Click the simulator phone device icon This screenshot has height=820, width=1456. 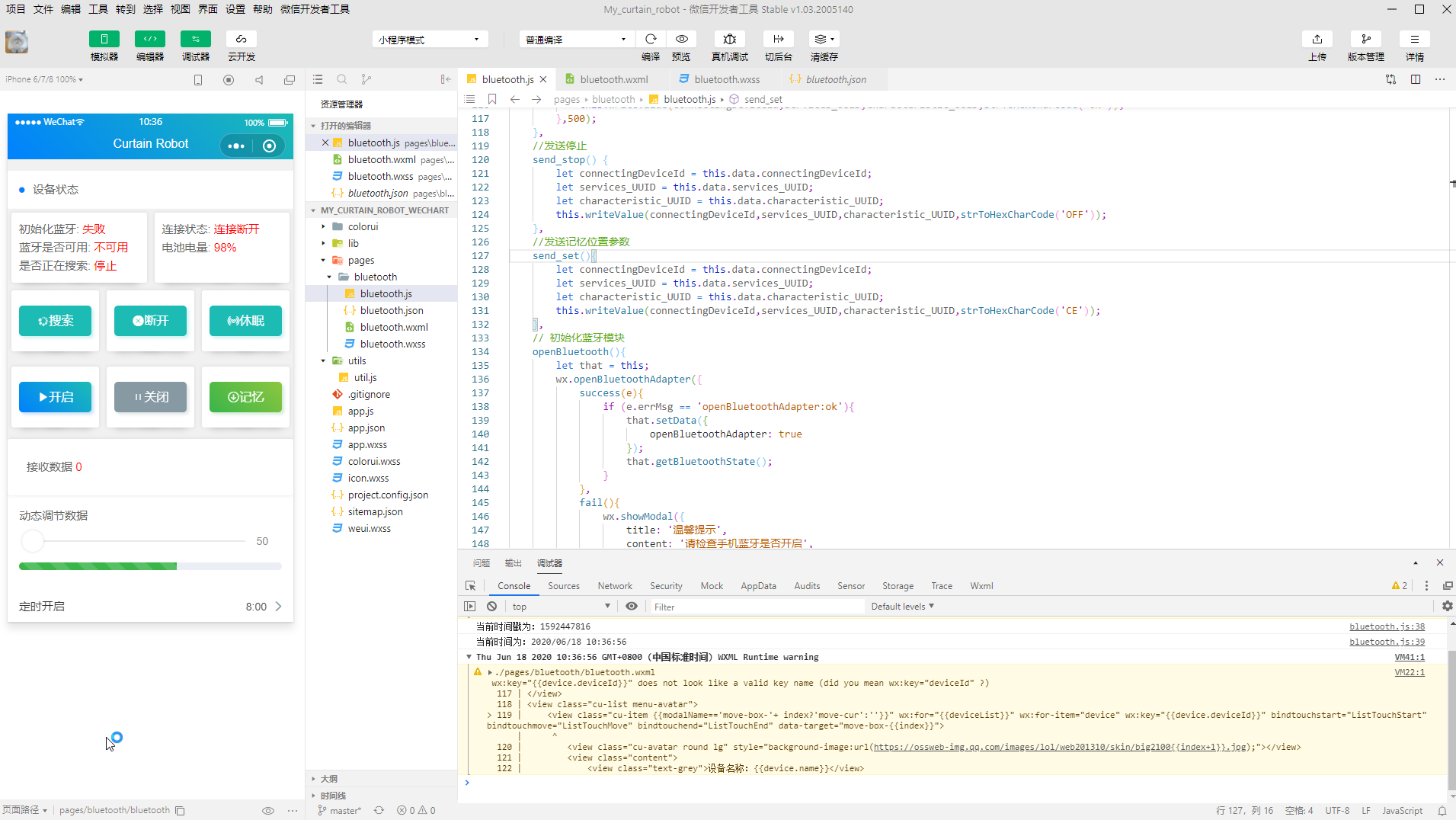[x=198, y=79]
